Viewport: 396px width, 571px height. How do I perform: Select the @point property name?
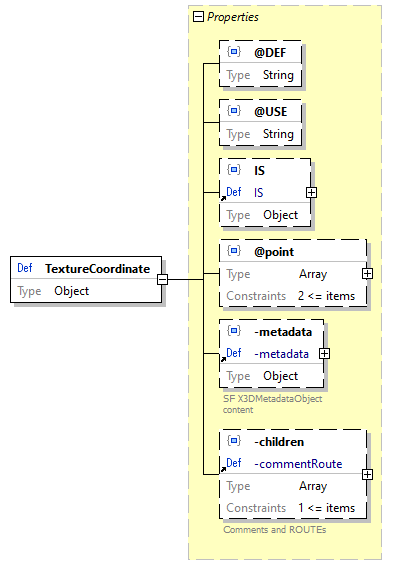point(274,252)
